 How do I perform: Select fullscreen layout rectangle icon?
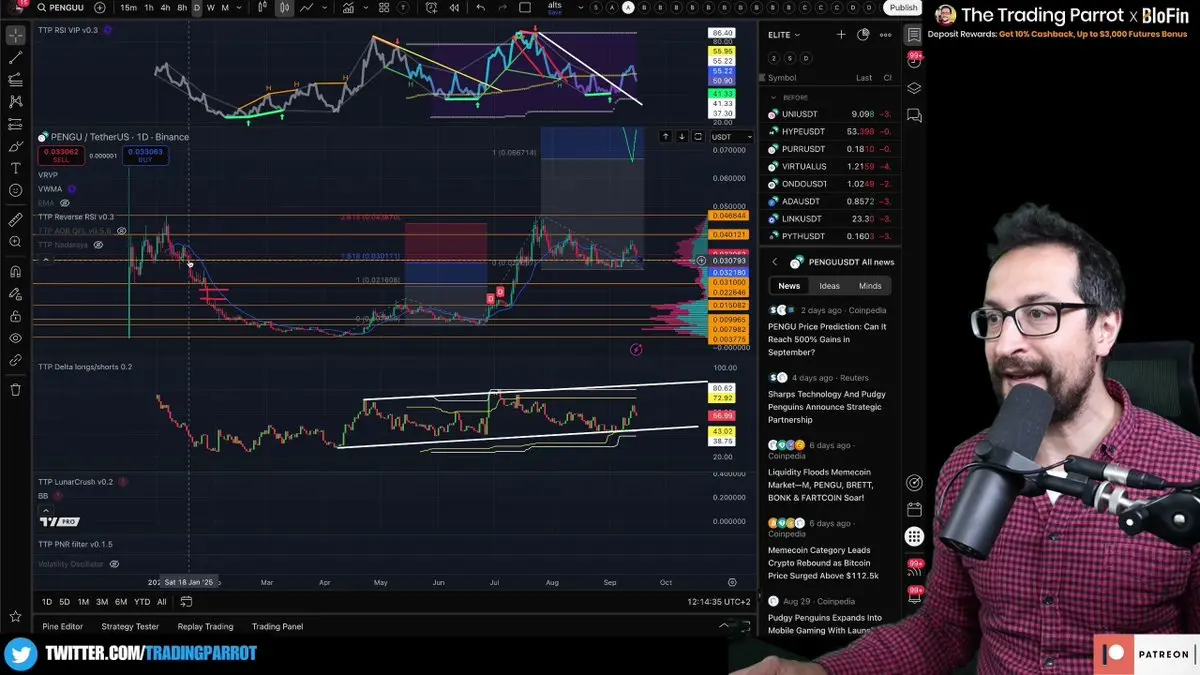526,7
